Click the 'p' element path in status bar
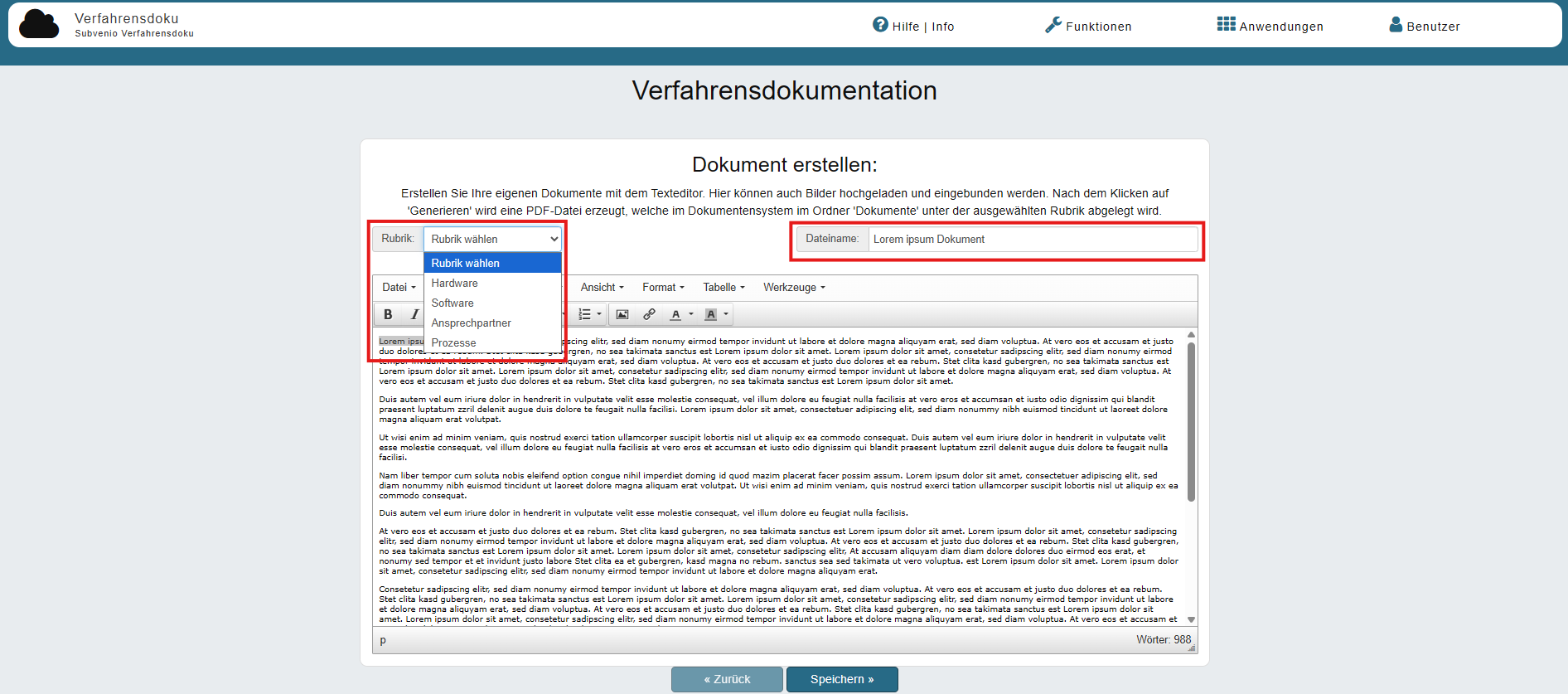Screen dimensions: 1568x694 click(x=383, y=640)
